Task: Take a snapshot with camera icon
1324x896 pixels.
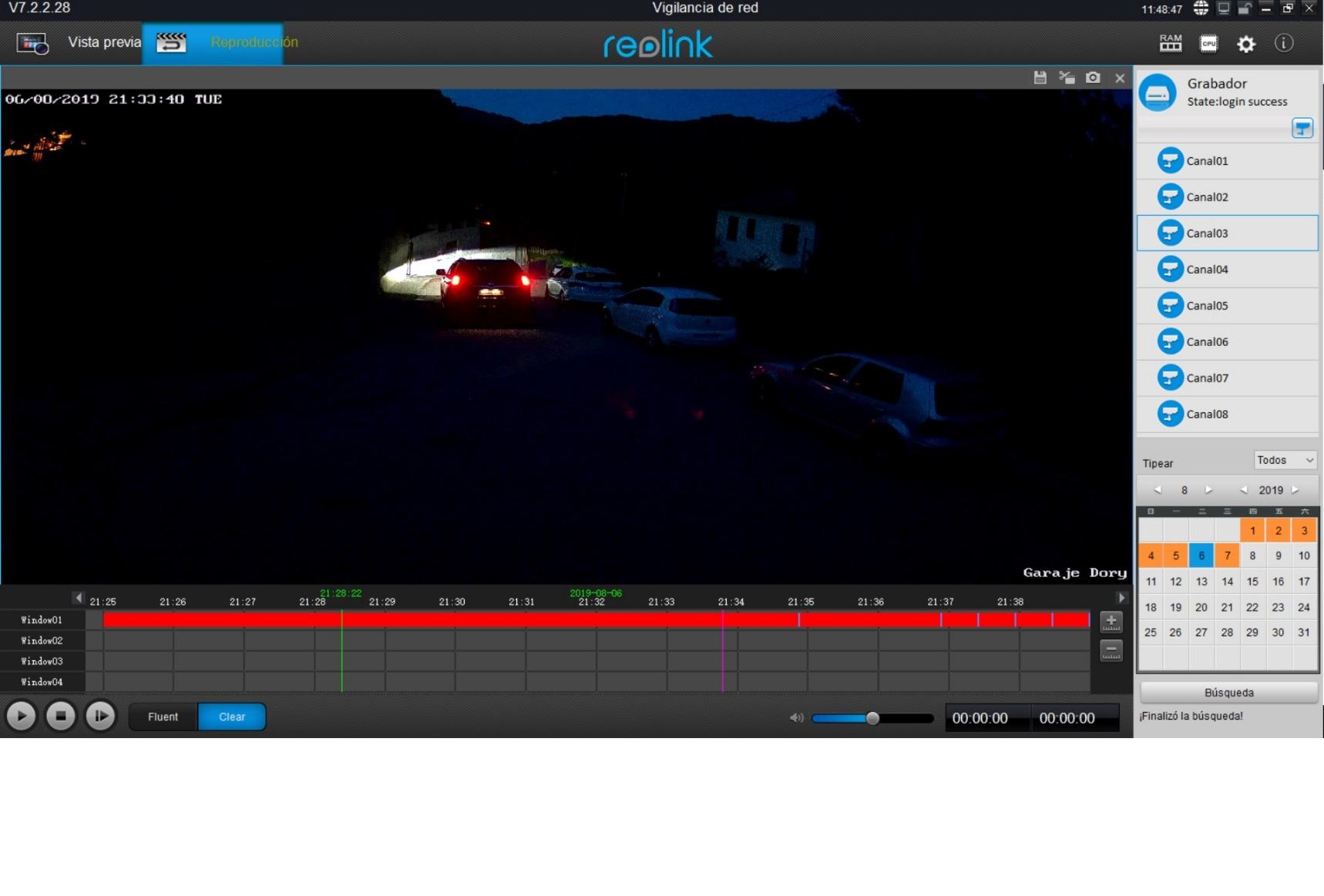Action: (1093, 78)
